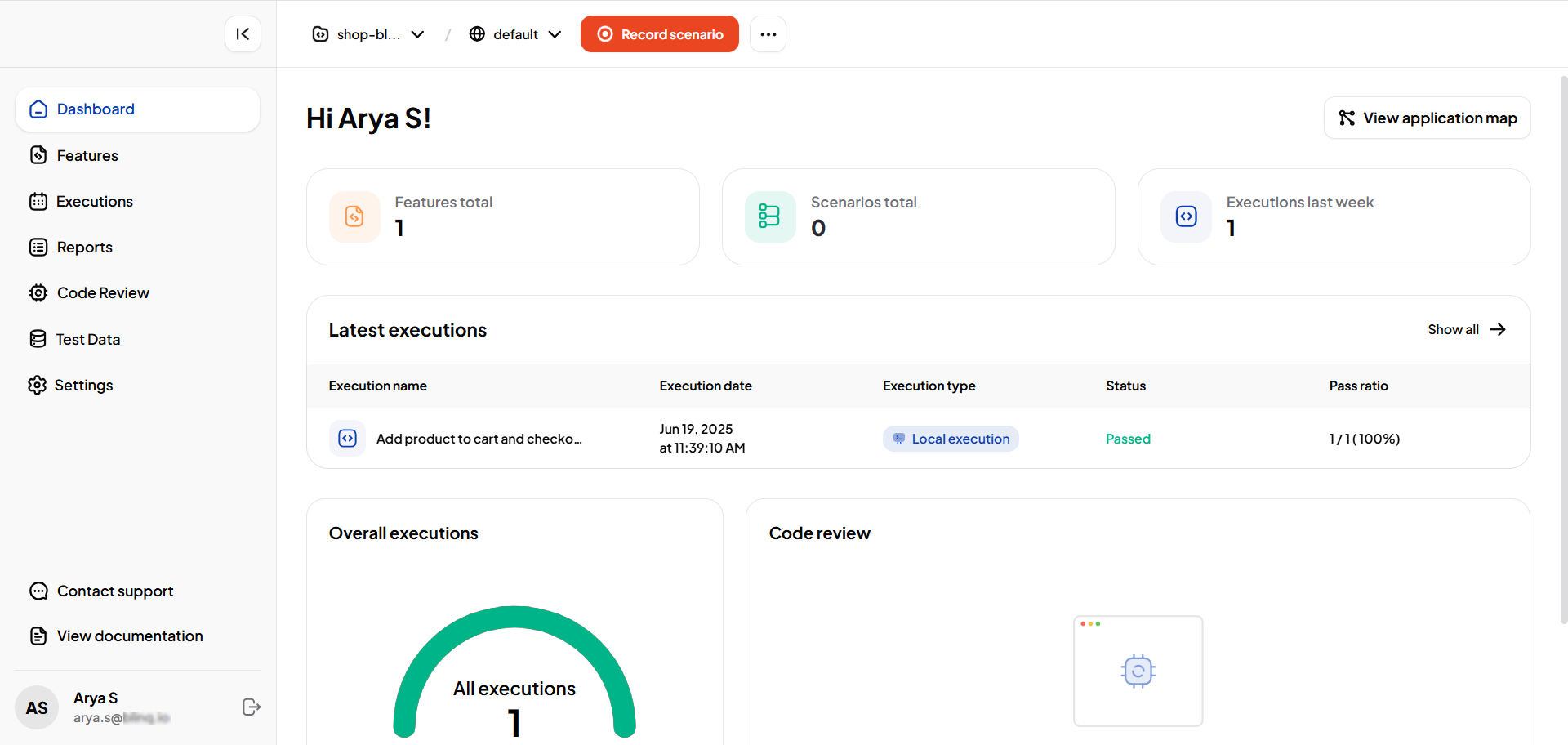Image resolution: width=1568 pixels, height=745 pixels.
Task: Navigate to Reports section
Action: coord(84,248)
